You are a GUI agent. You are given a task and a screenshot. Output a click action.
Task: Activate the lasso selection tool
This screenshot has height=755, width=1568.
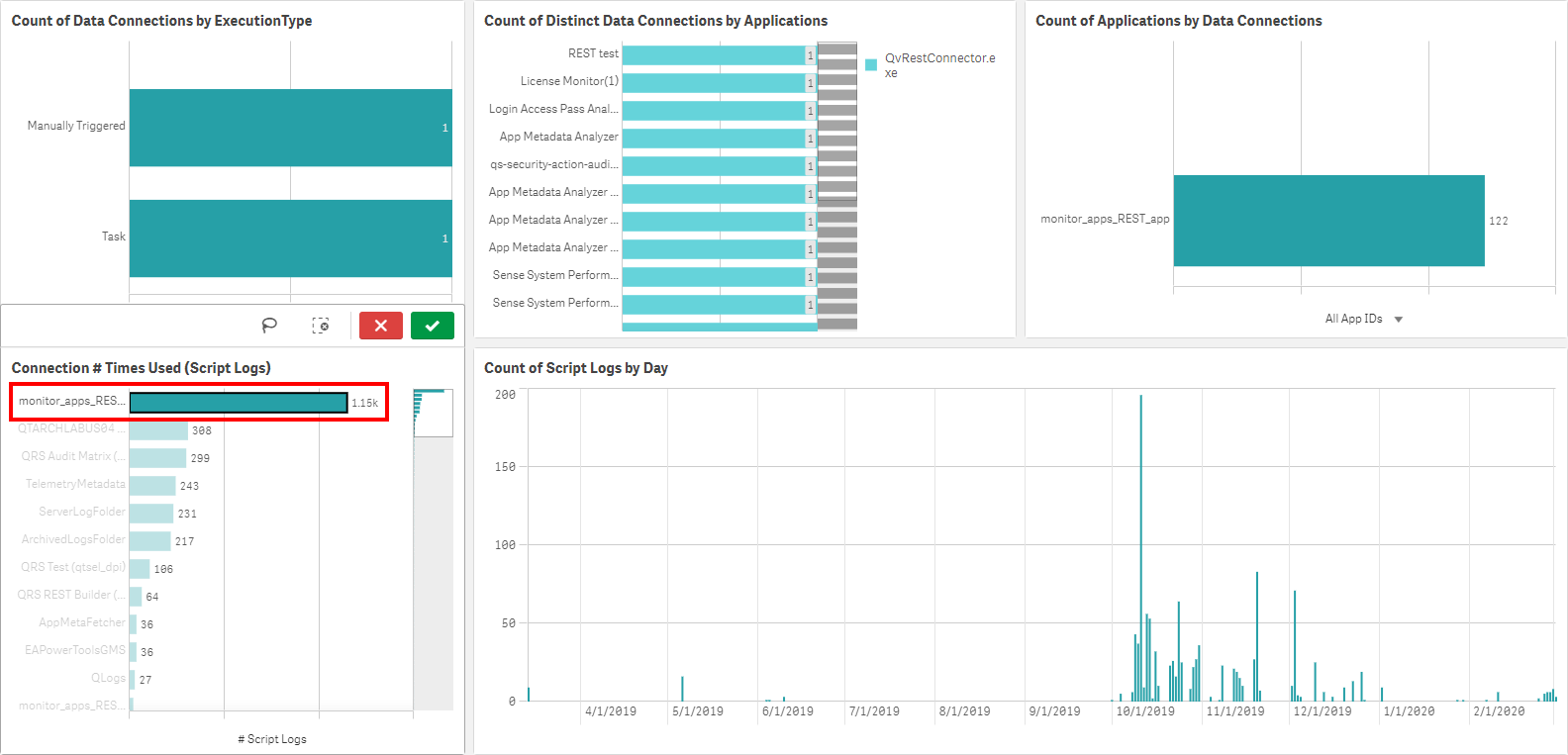point(269,326)
